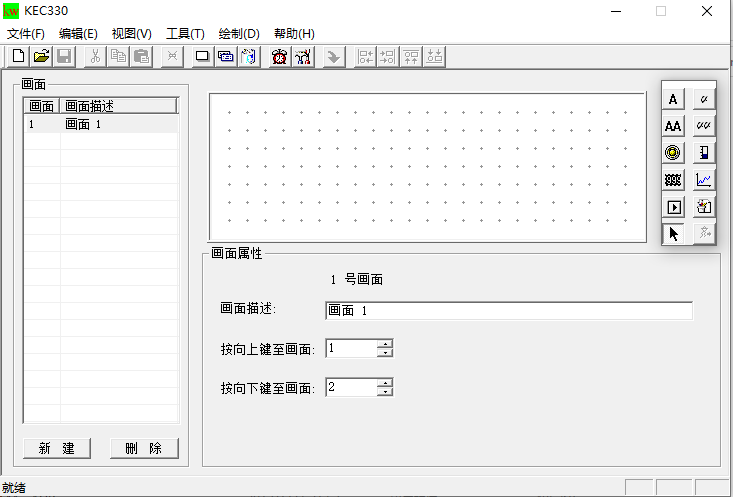Click the 画面描述 column header
Viewport: 733px width, 497px height.
pyautogui.click(x=118, y=106)
